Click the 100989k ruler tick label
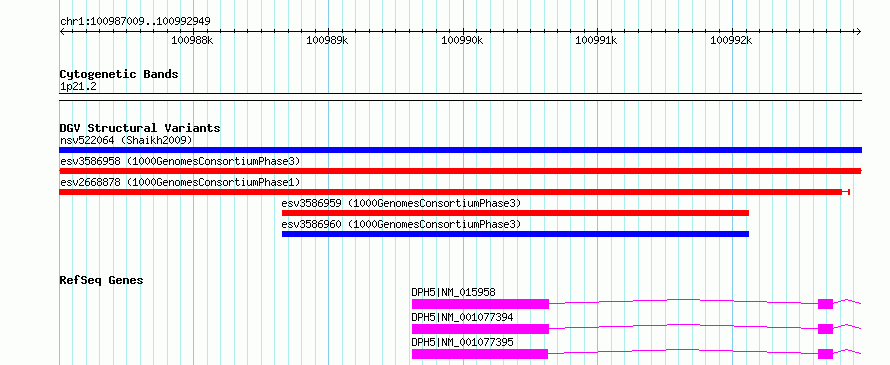 [x=327, y=40]
